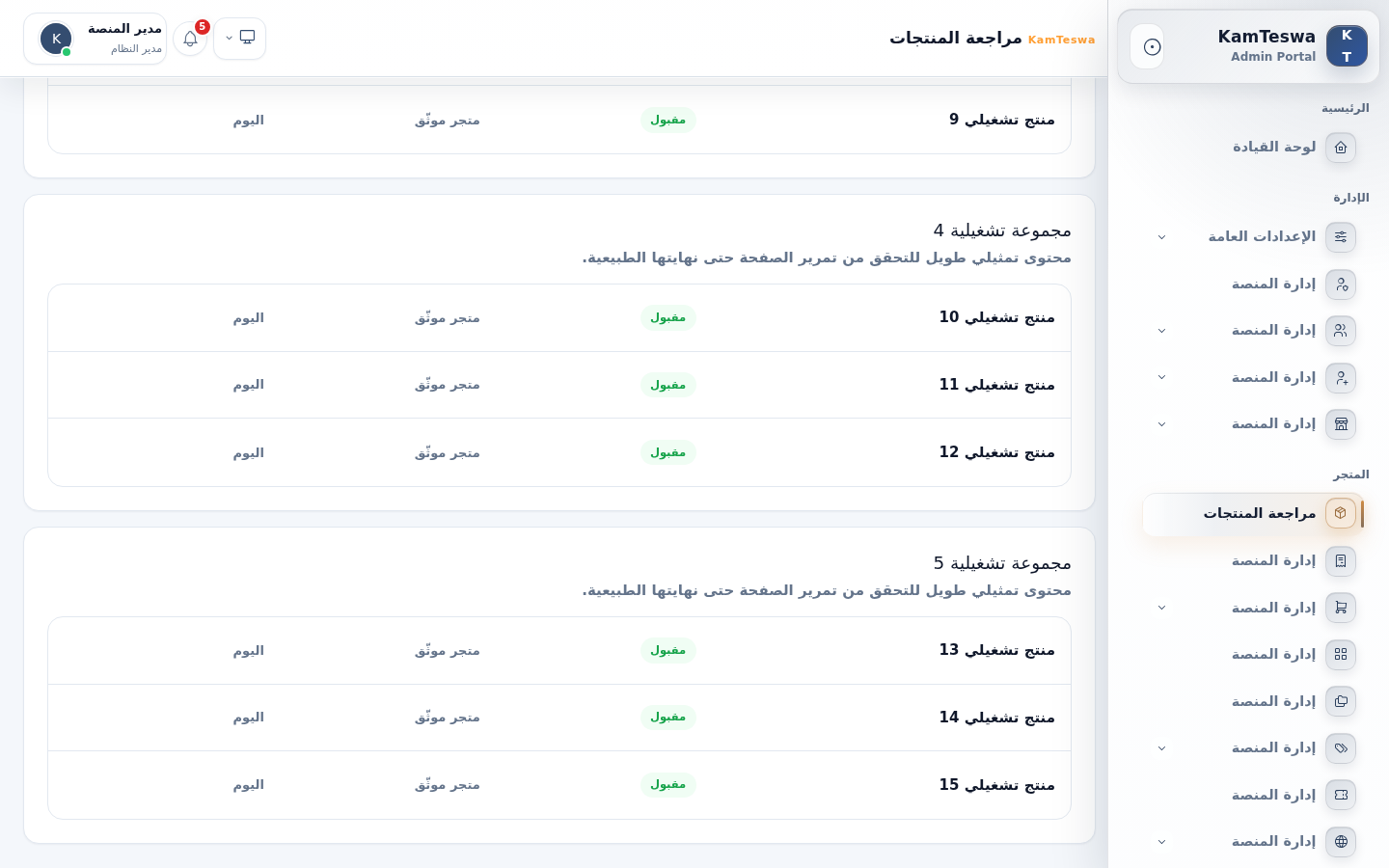Expand the globe menu item chevron
Screen dimensions: 1389x868
1161,842
